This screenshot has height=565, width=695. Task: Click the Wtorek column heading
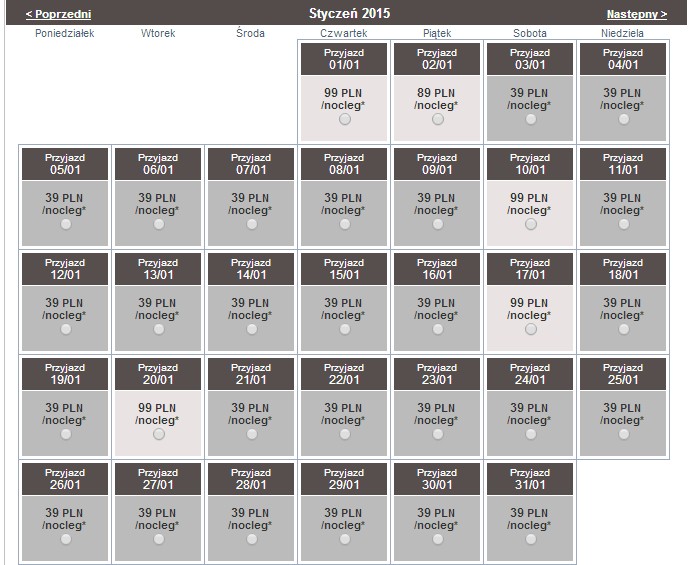tap(158, 33)
